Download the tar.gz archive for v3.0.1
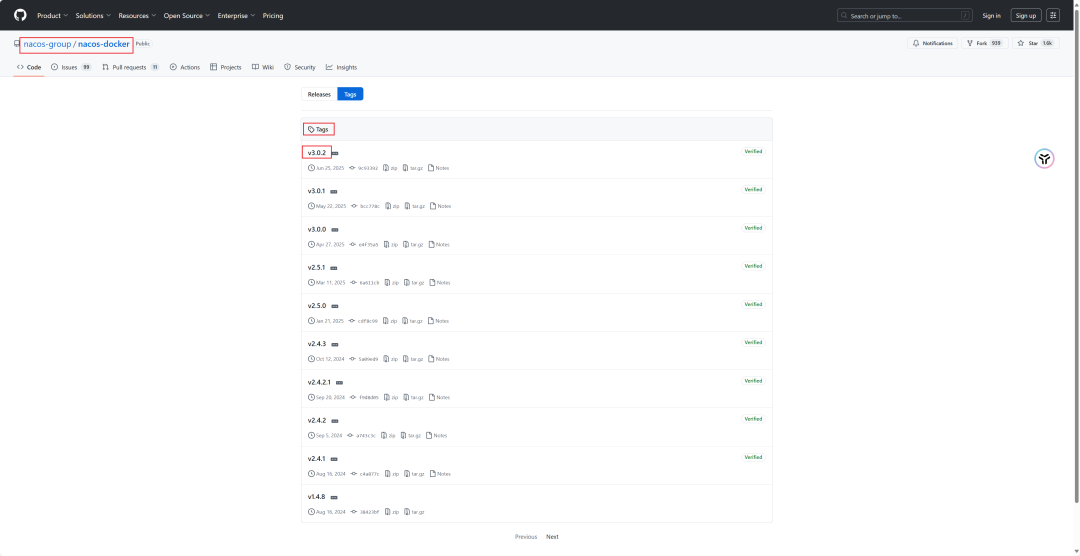 [415, 206]
